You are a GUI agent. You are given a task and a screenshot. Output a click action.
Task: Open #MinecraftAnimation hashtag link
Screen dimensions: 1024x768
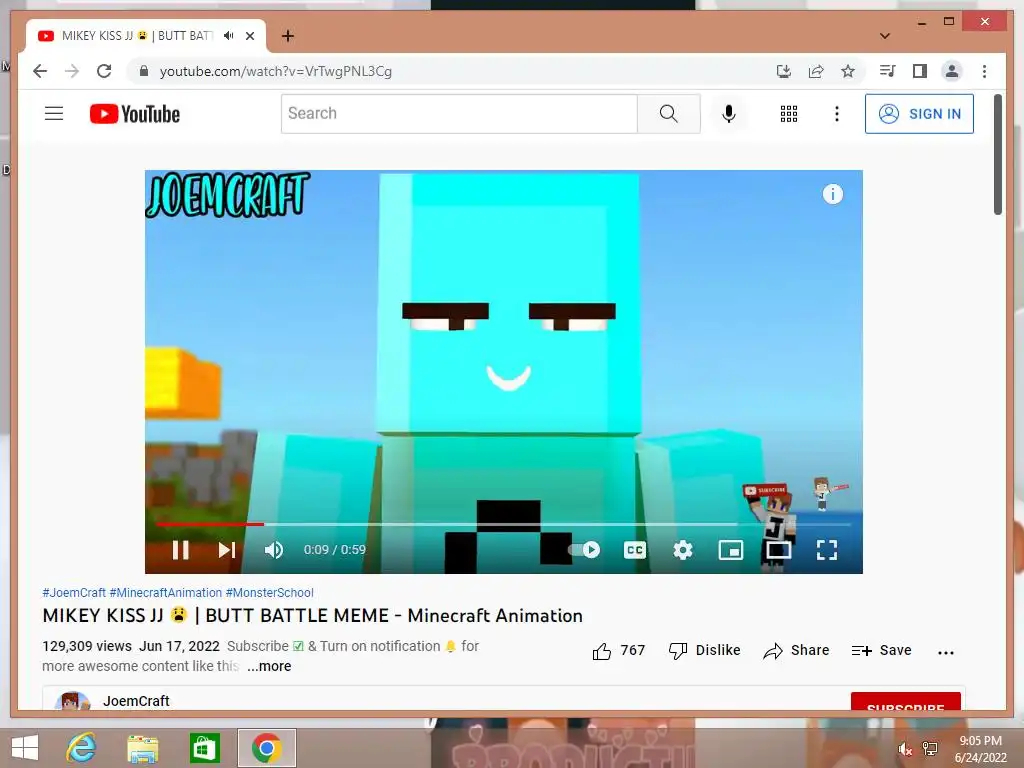tap(166, 592)
